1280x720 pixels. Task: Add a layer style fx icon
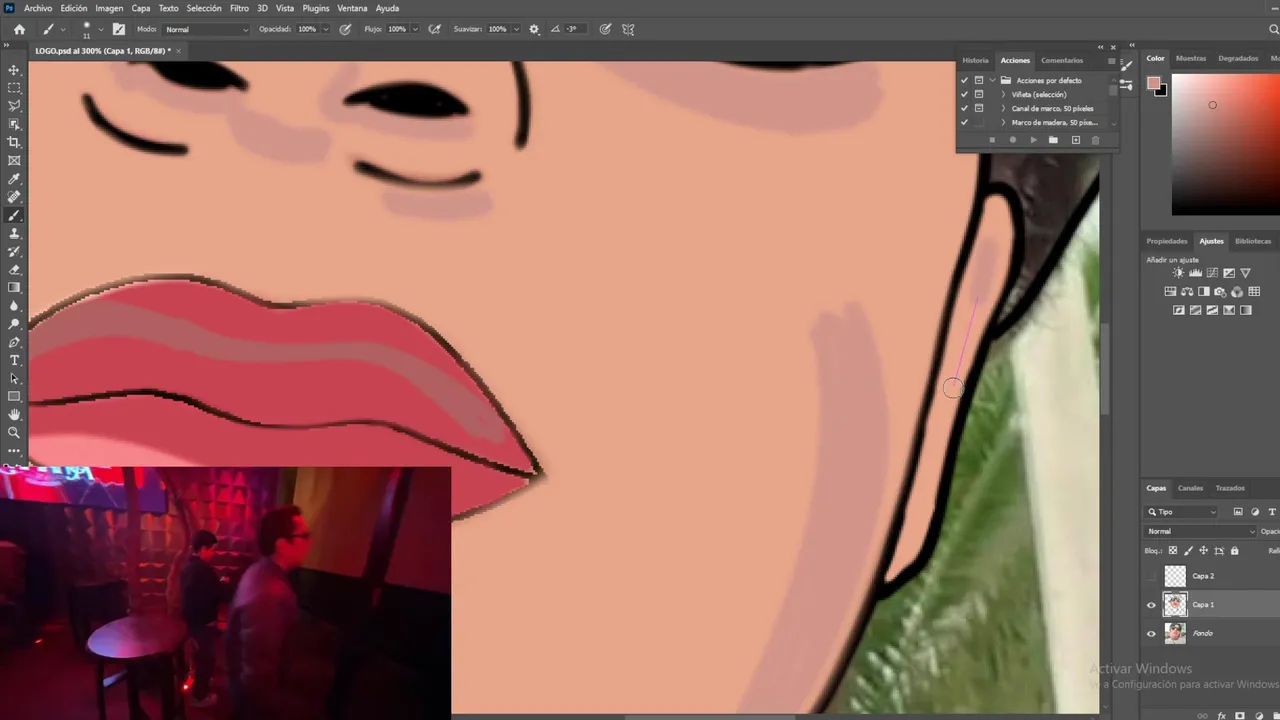click(1221, 716)
